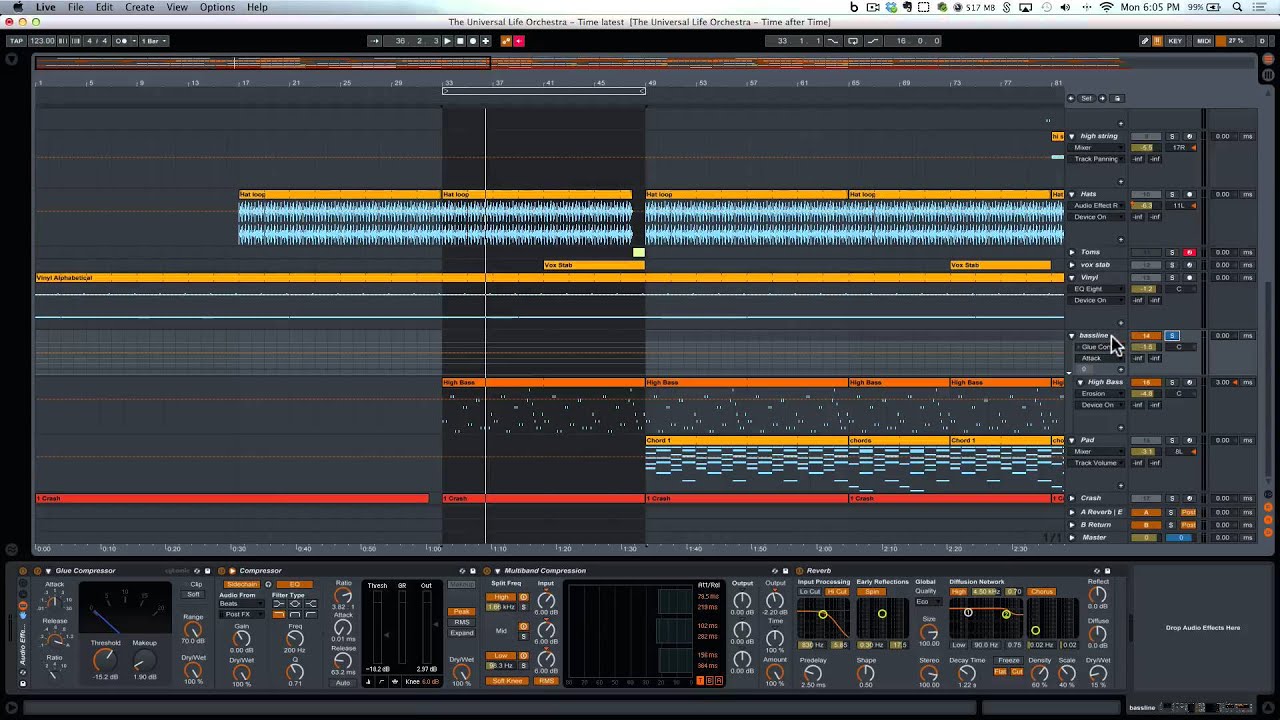Screen dimensions: 1280x720
Task: Click the Stop button in transport
Action: tap(460, 41)
